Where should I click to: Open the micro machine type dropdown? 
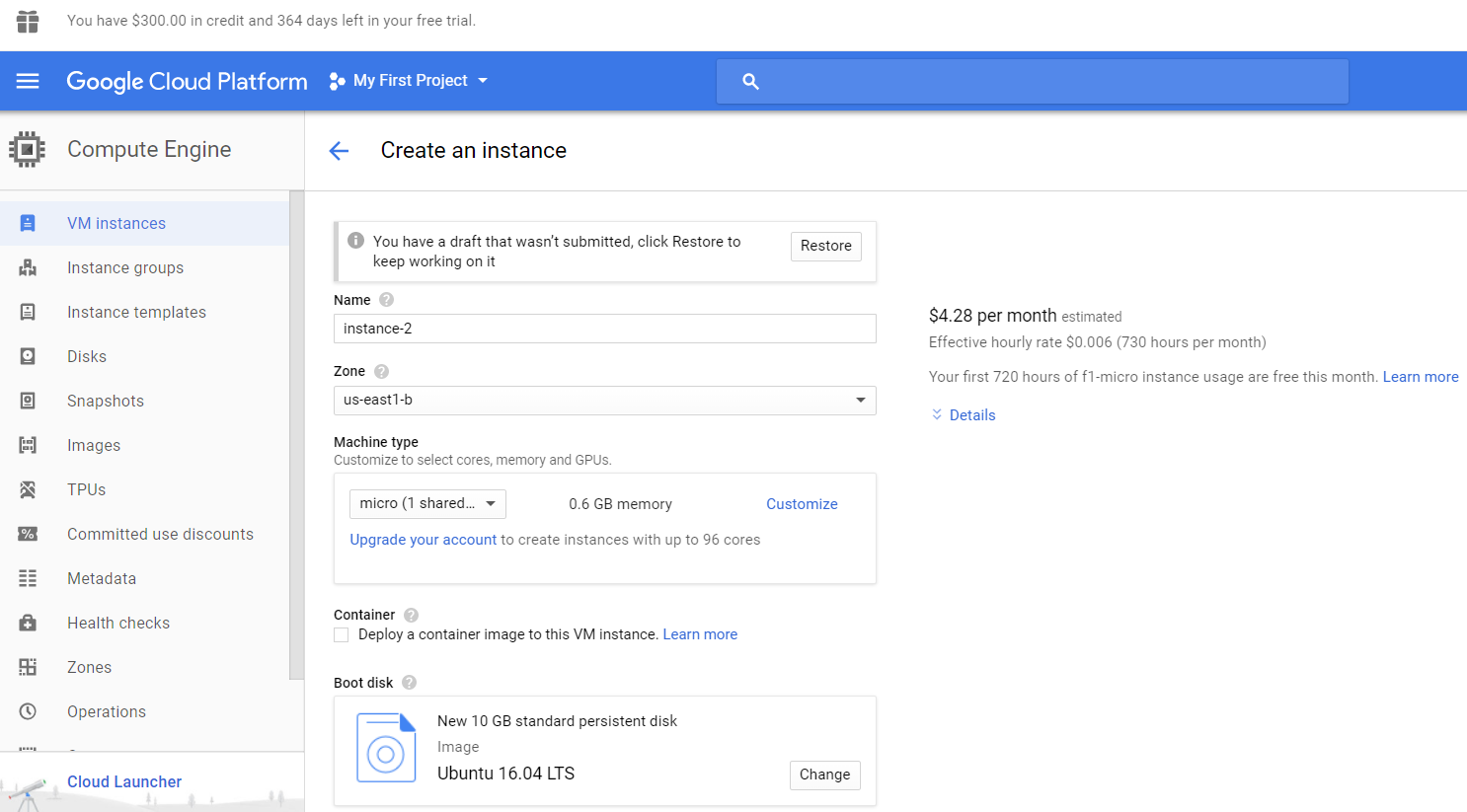pyautogui.click(x=427, y=504)
